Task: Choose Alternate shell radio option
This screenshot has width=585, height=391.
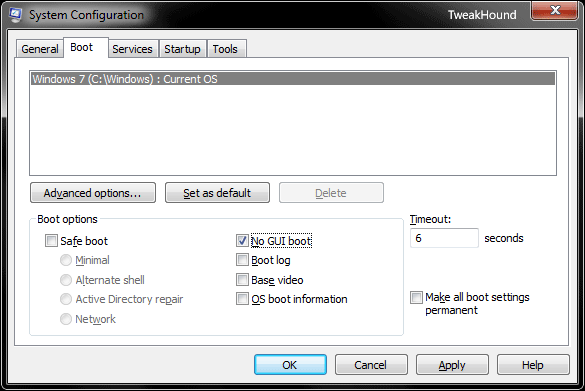Action: tap(66, 280)
